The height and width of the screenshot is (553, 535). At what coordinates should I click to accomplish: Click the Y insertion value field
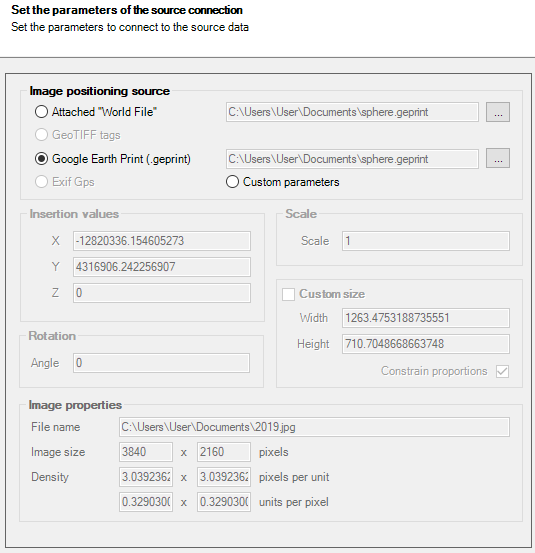[x=162, y=267]
